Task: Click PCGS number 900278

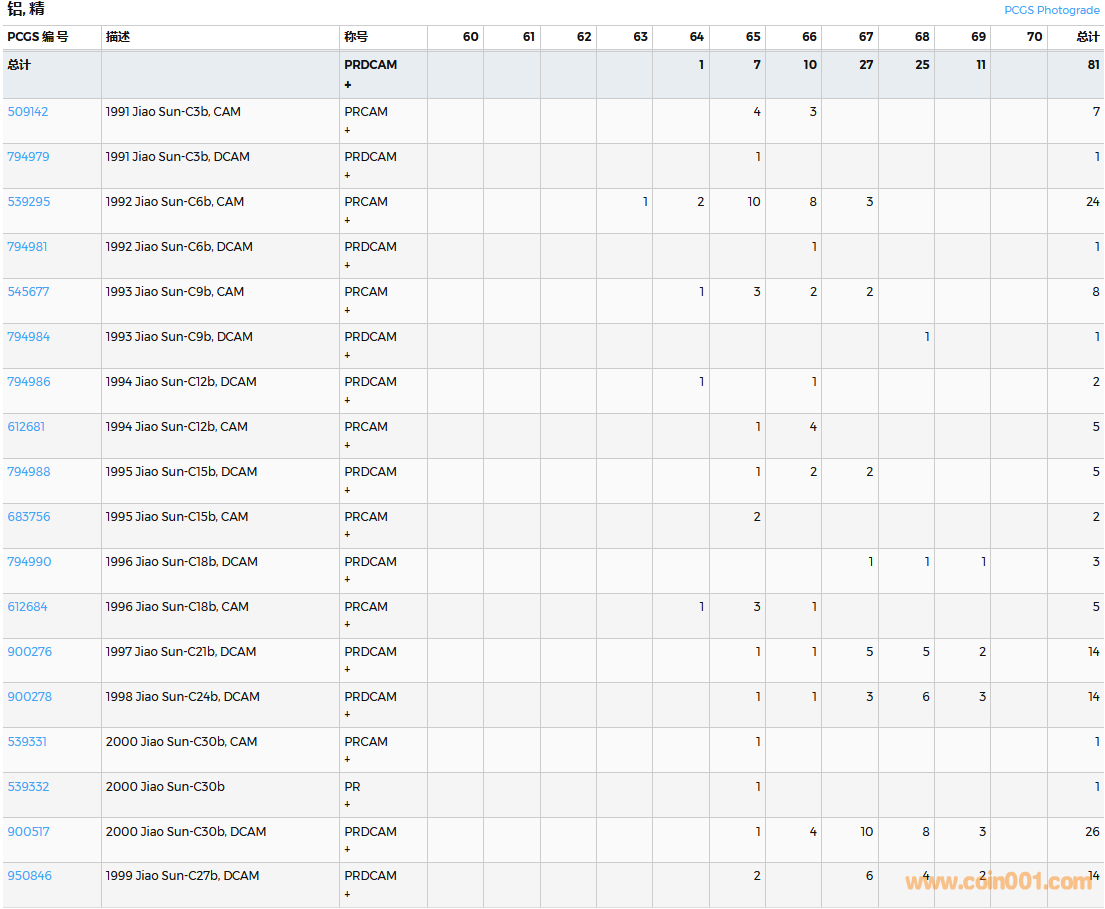Action: 29,697
